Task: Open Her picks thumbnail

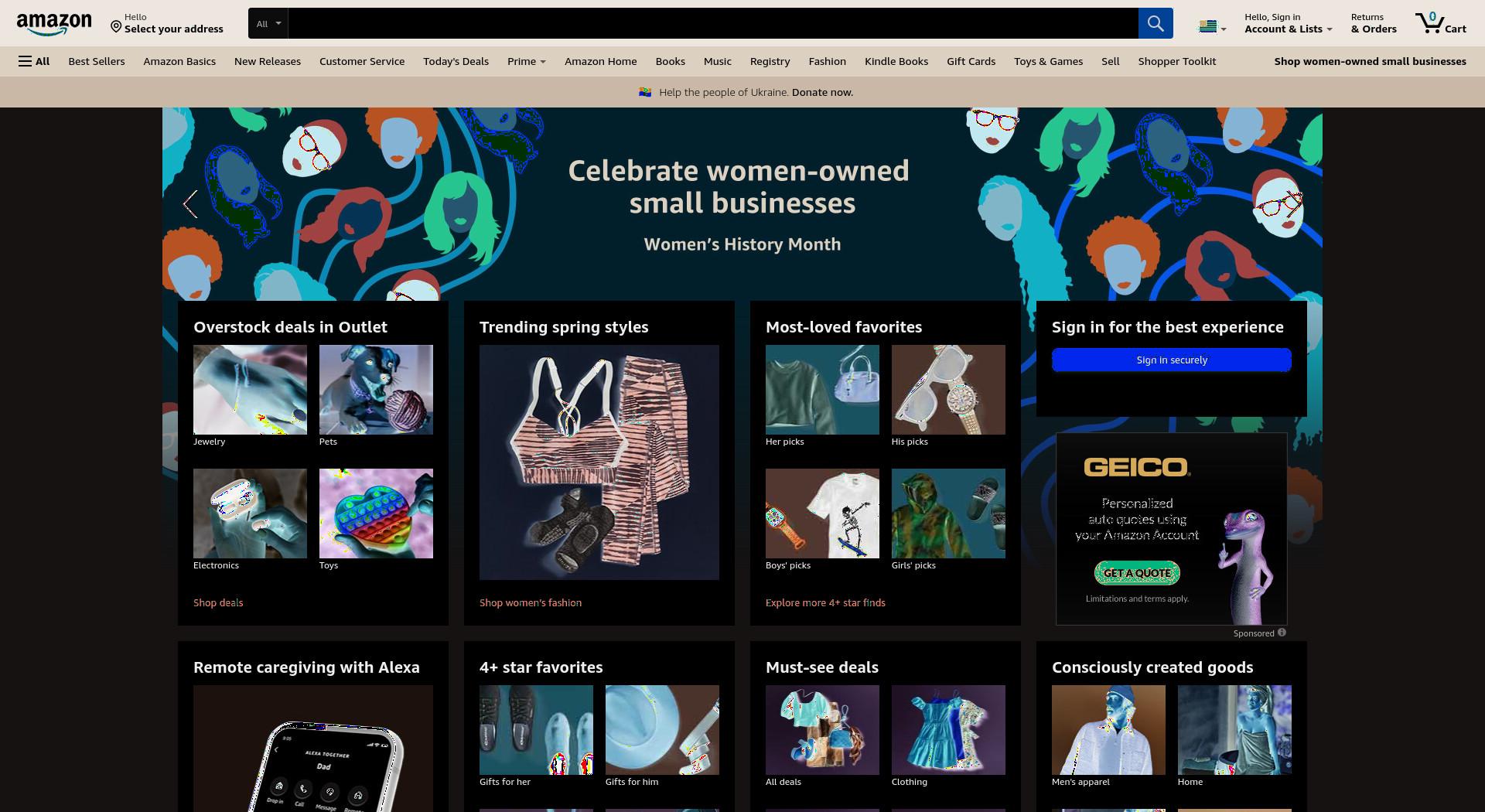Action: coord(822,390)
